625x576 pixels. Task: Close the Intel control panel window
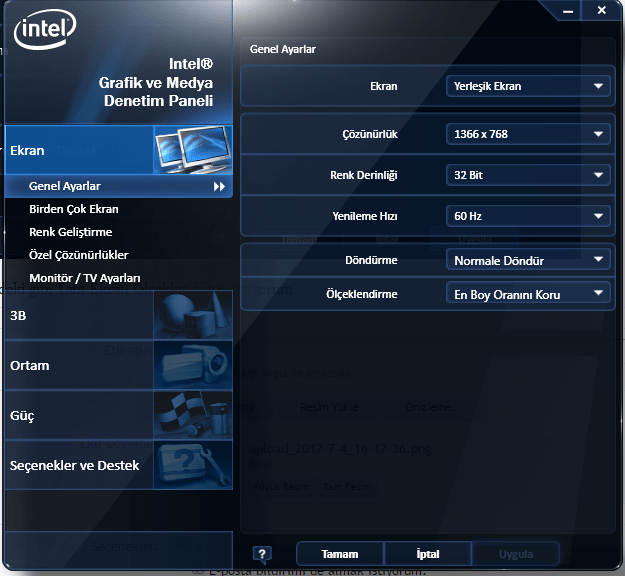pyautogui.click(x=601, y=10)
